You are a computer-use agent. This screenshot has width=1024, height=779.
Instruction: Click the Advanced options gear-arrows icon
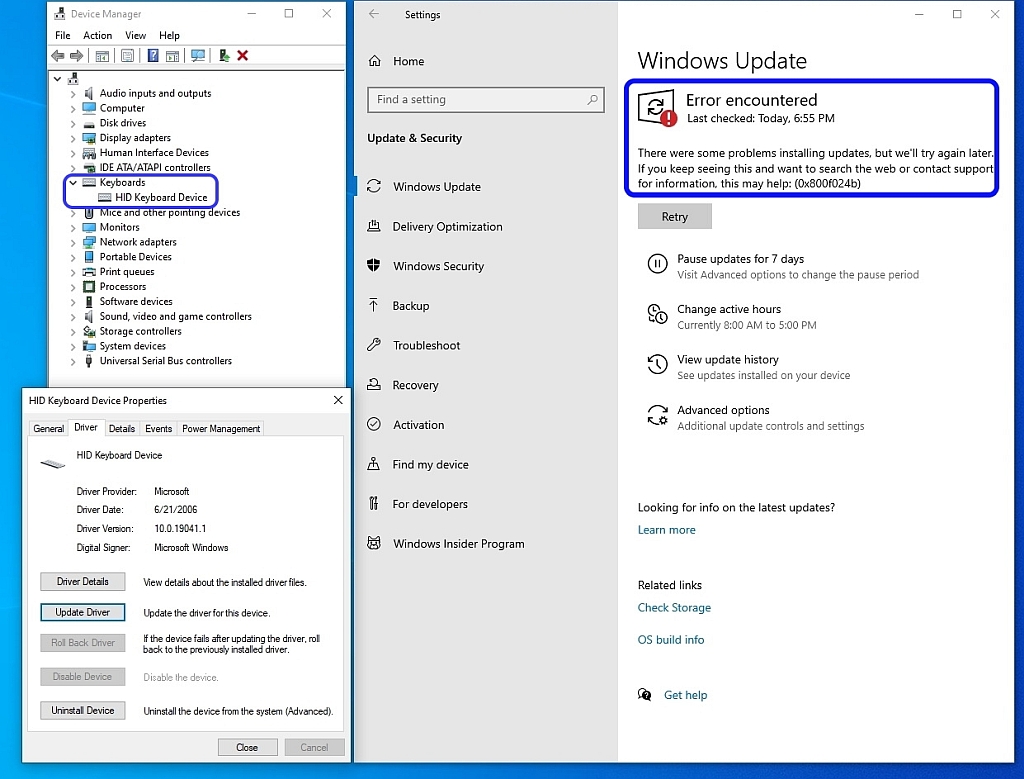coord(657,415)
